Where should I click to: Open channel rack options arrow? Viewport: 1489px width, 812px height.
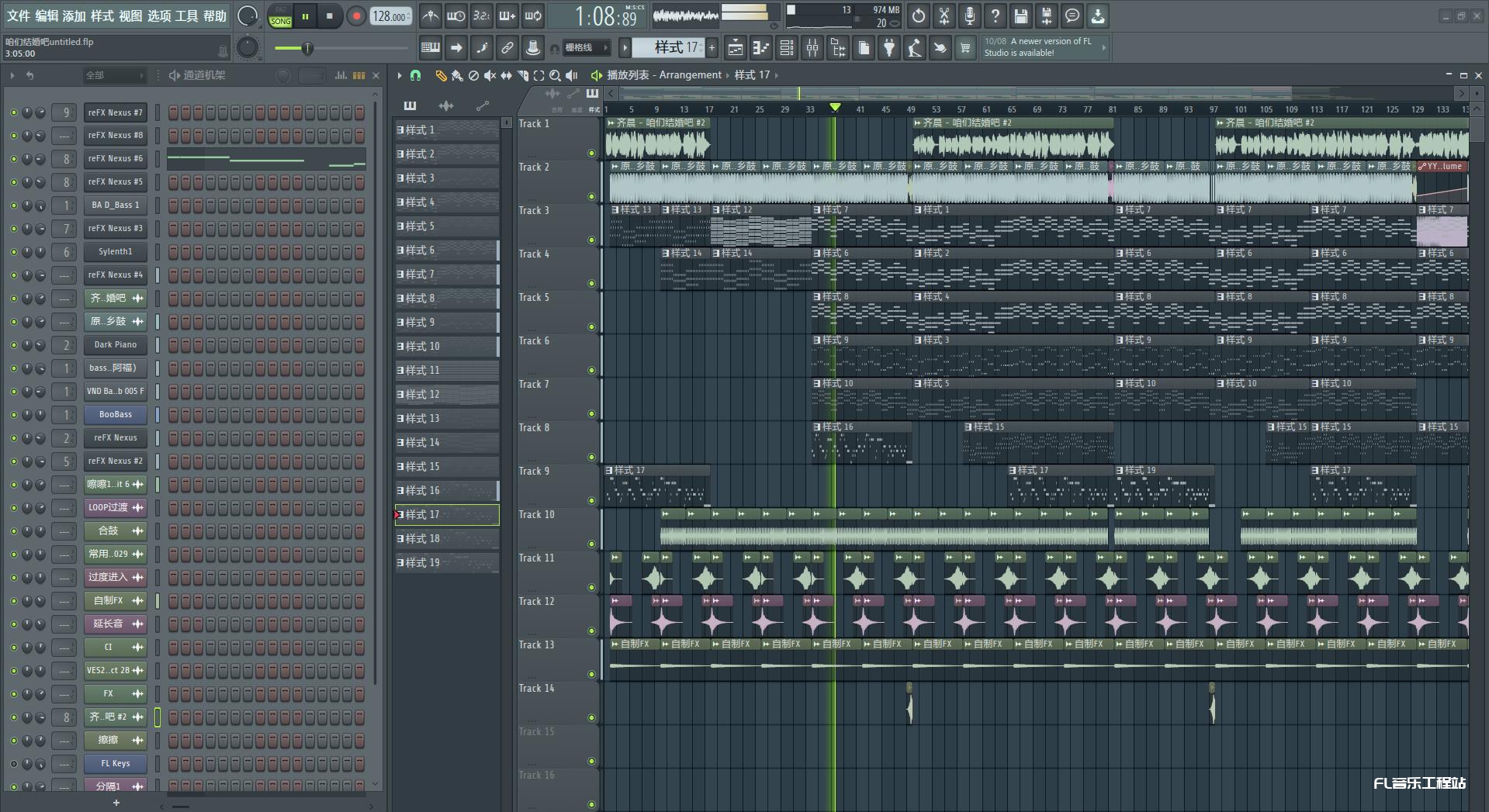tap(12, 75)
